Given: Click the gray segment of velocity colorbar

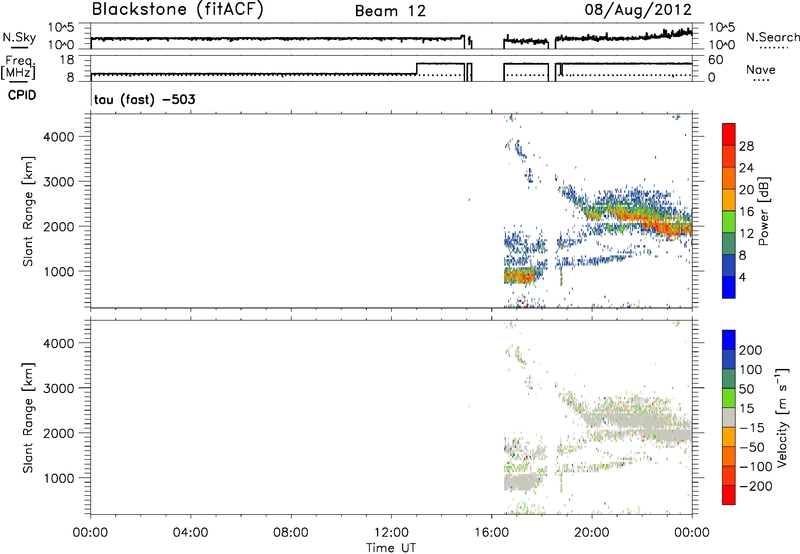Looking at the screenshot, I should coord(729,417).
